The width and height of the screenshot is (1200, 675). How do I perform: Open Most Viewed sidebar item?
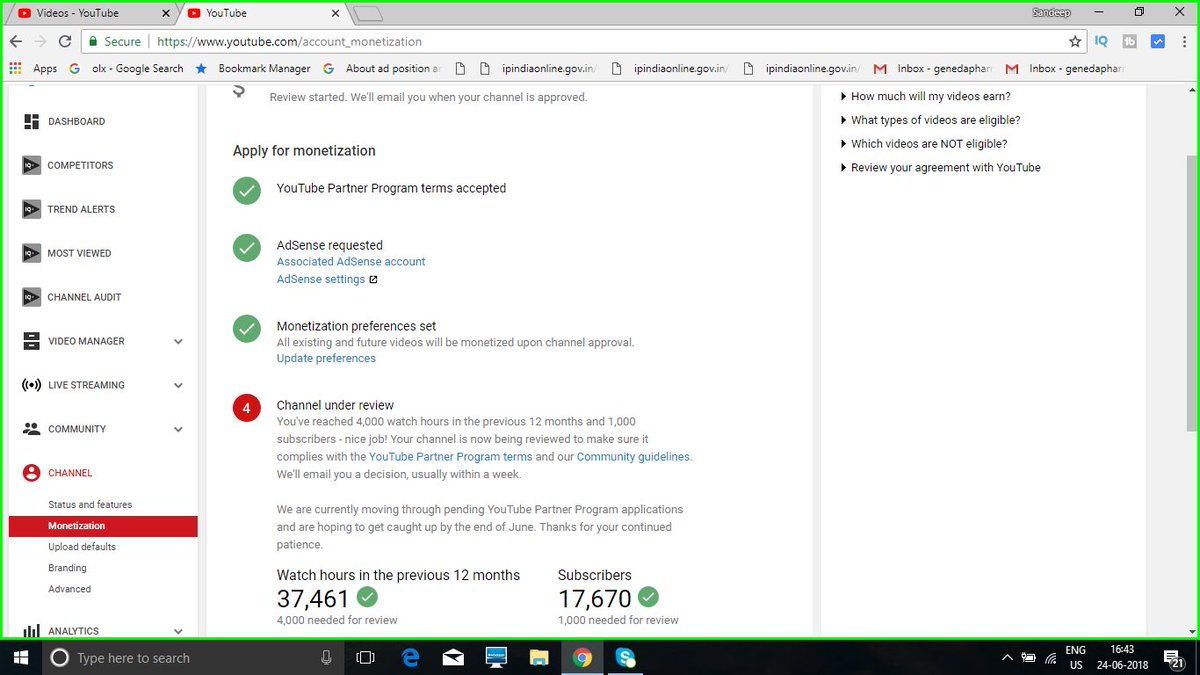79,253
